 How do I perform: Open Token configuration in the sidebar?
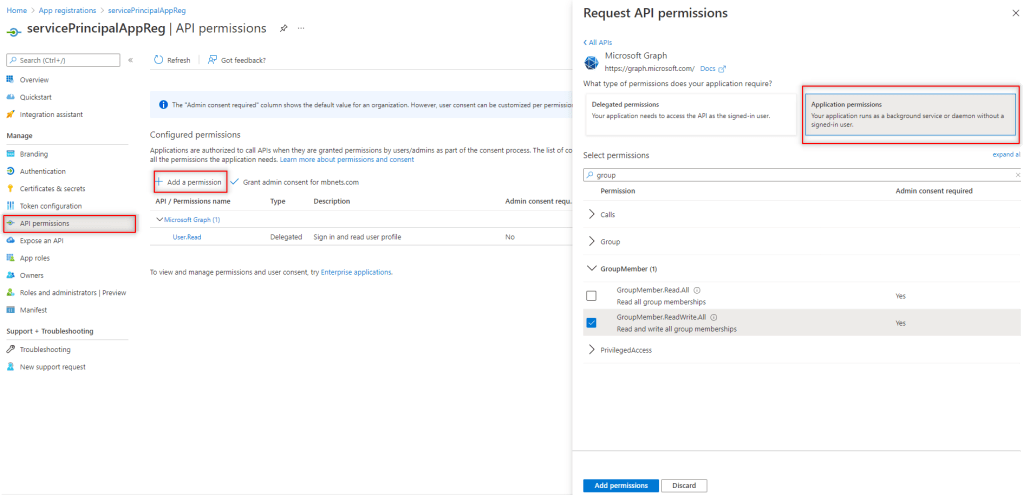pos(52,205)
